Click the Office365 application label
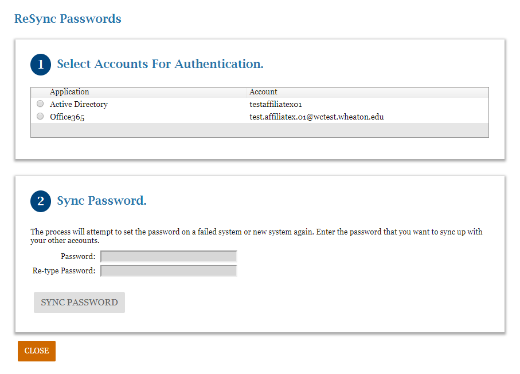 point(67,117)
